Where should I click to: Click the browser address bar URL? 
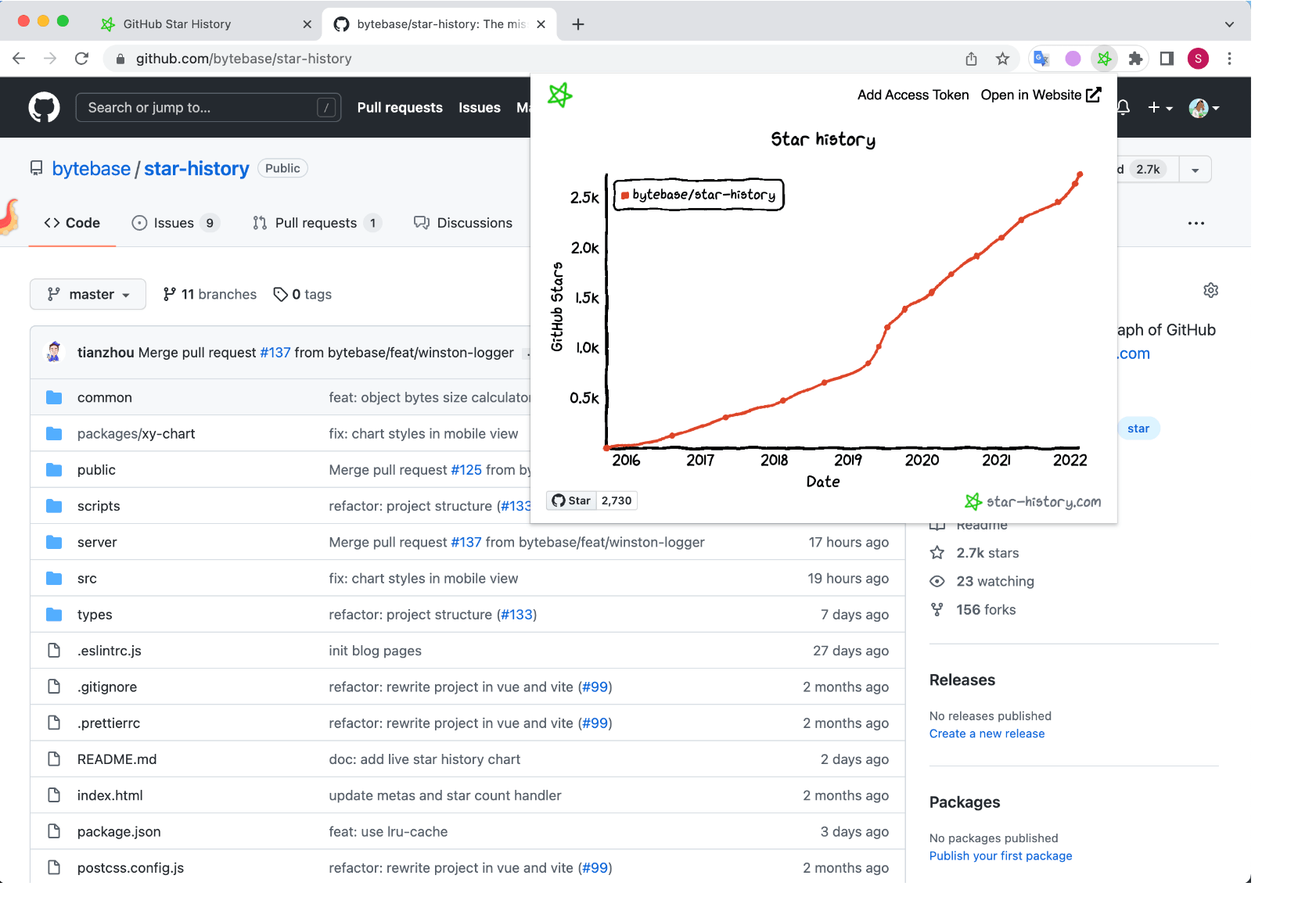tap(243, 59)
